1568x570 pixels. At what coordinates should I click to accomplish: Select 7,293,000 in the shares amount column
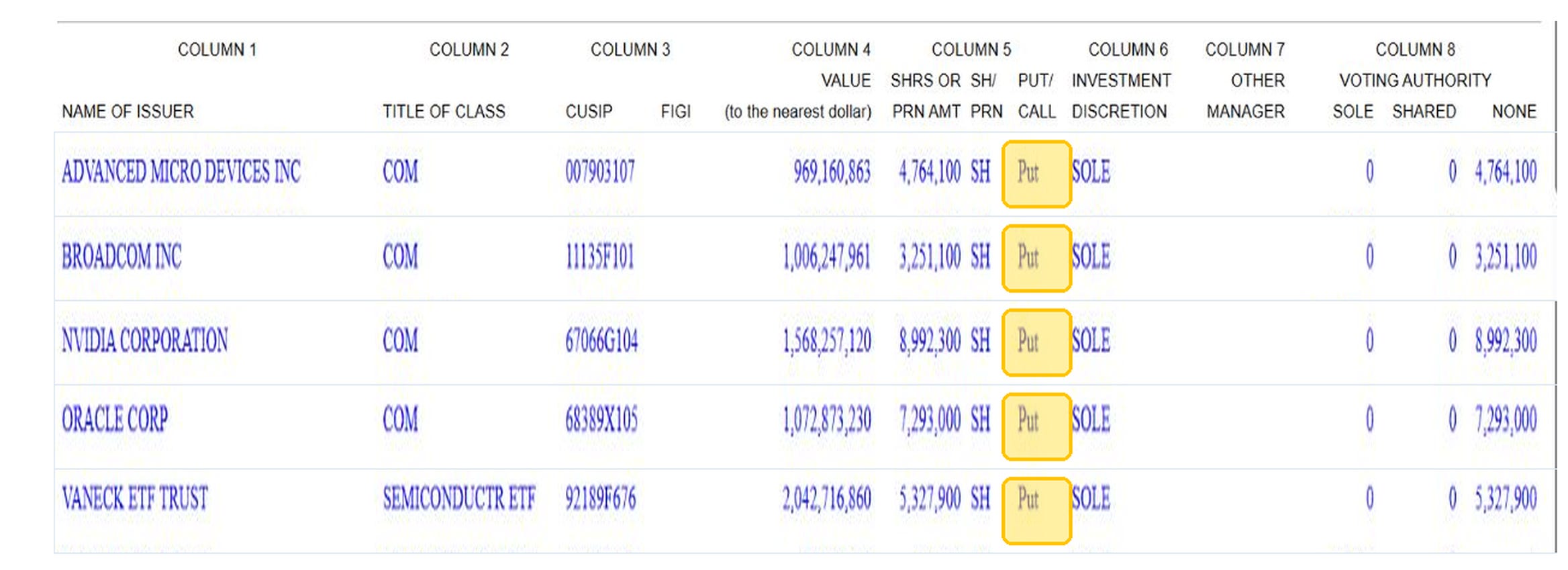930,420
